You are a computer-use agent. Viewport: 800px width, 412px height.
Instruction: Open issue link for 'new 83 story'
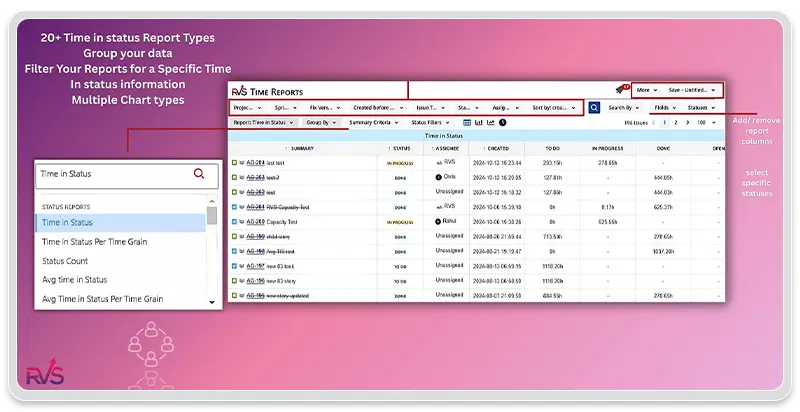coord(255,280)
